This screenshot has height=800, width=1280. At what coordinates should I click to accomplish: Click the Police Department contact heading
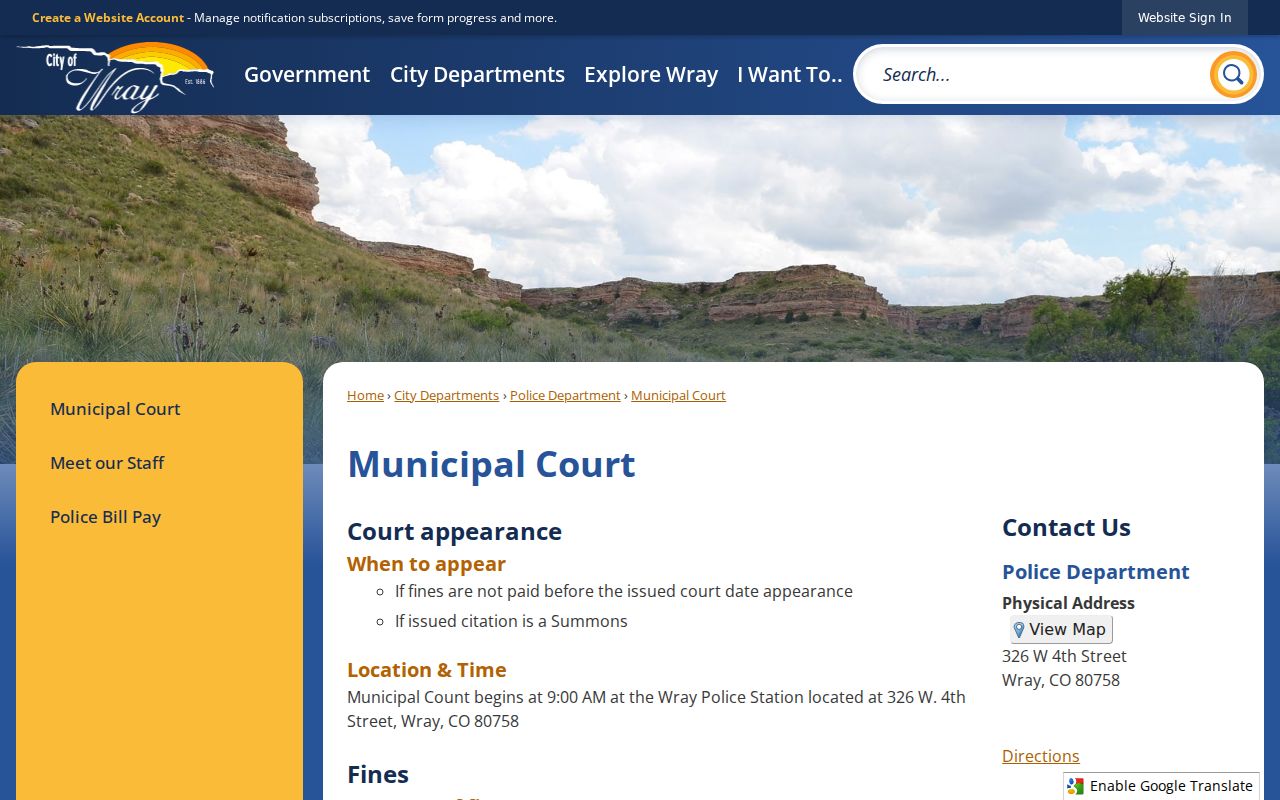point(1096,572)
